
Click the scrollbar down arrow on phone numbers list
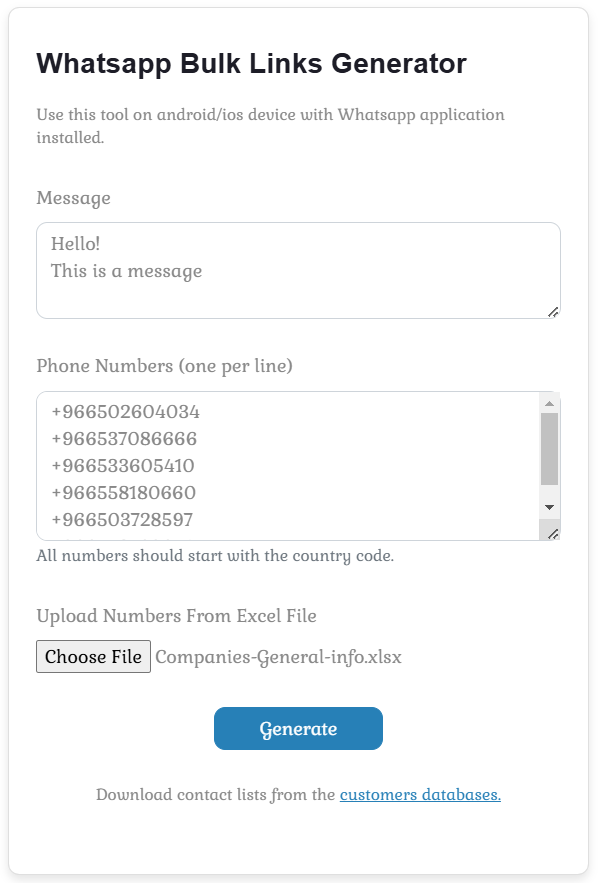tap(550, 508)
